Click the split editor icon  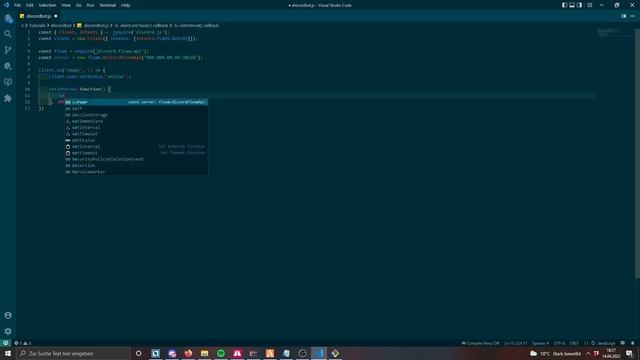[624, 16]
